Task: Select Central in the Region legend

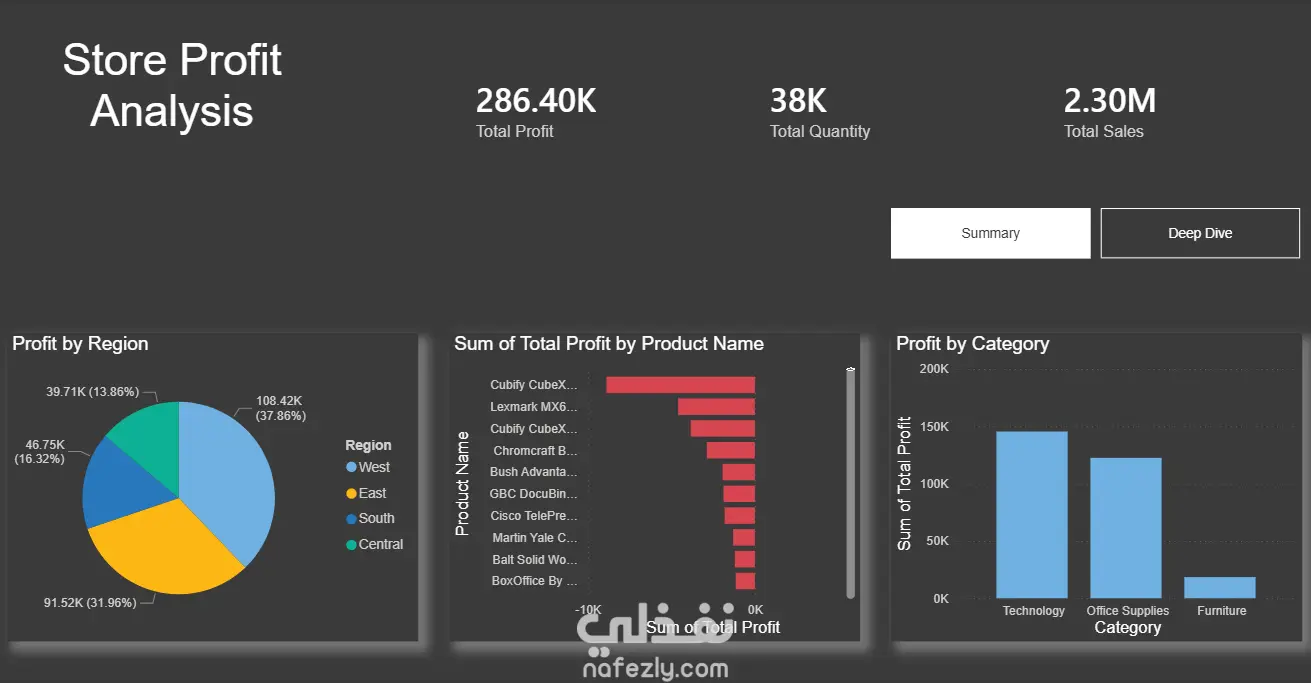Action: point(374,544)
